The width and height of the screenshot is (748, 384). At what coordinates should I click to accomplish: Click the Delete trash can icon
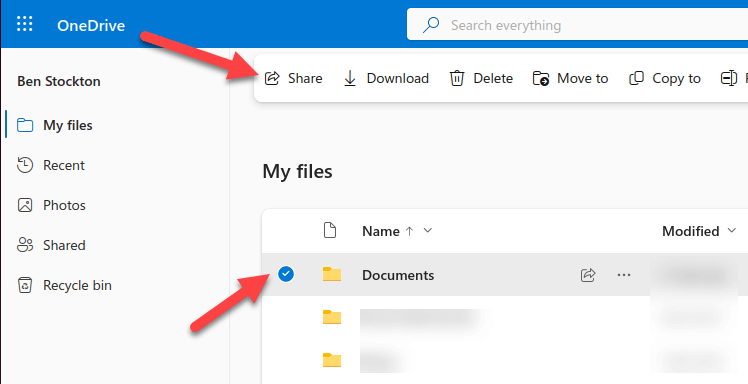[457, 78]
